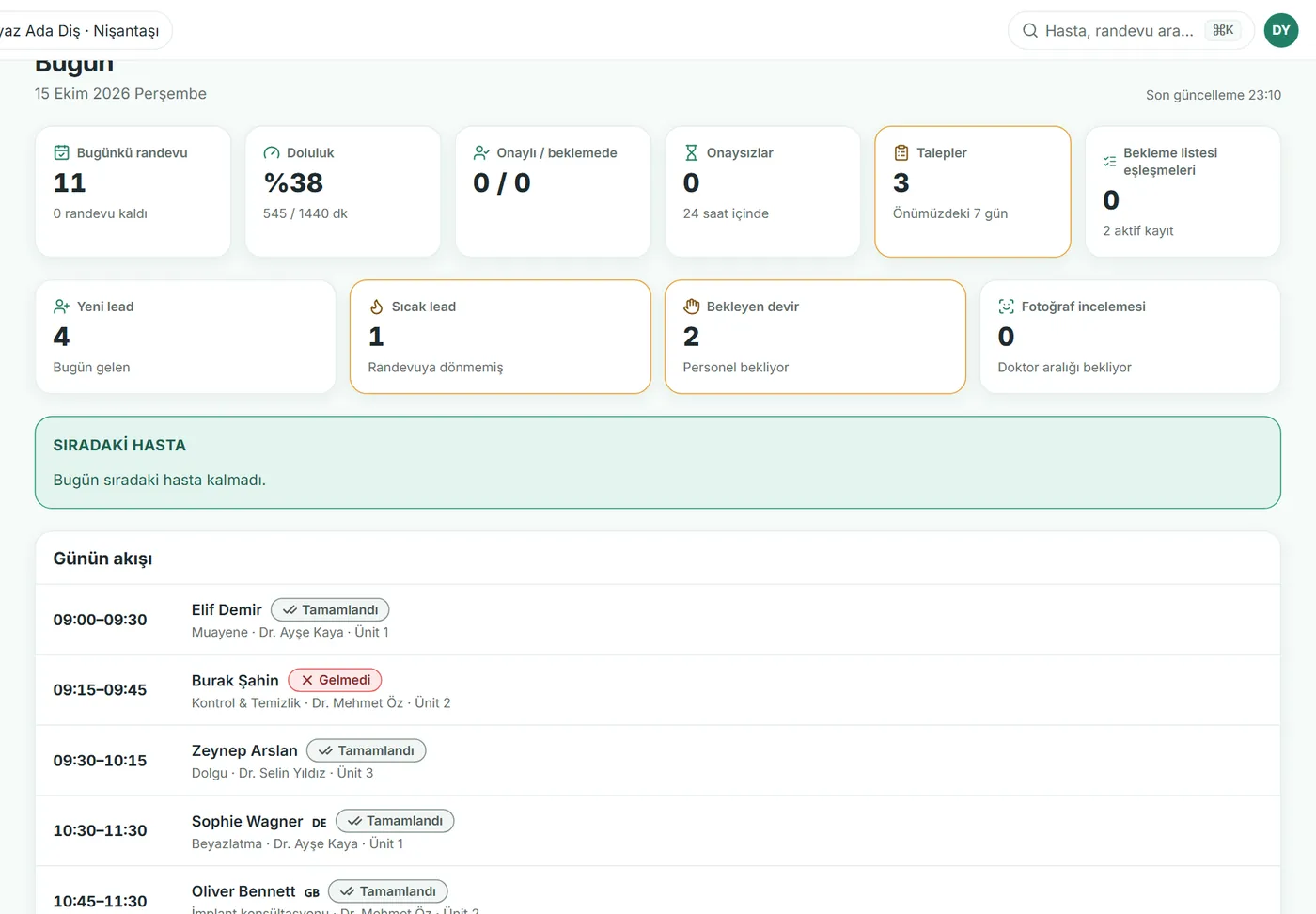Click the X icon in Gelmedi badge

pos(307,680)
